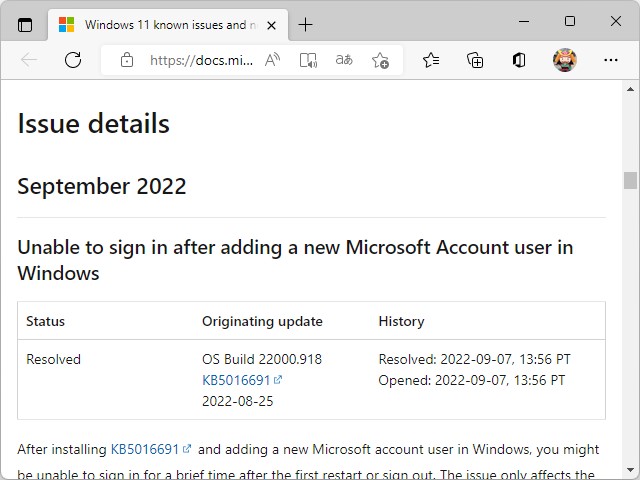Click the Originating update column header
The height and width of the screenshot is (480, 640).
click(x=262, y=321)
